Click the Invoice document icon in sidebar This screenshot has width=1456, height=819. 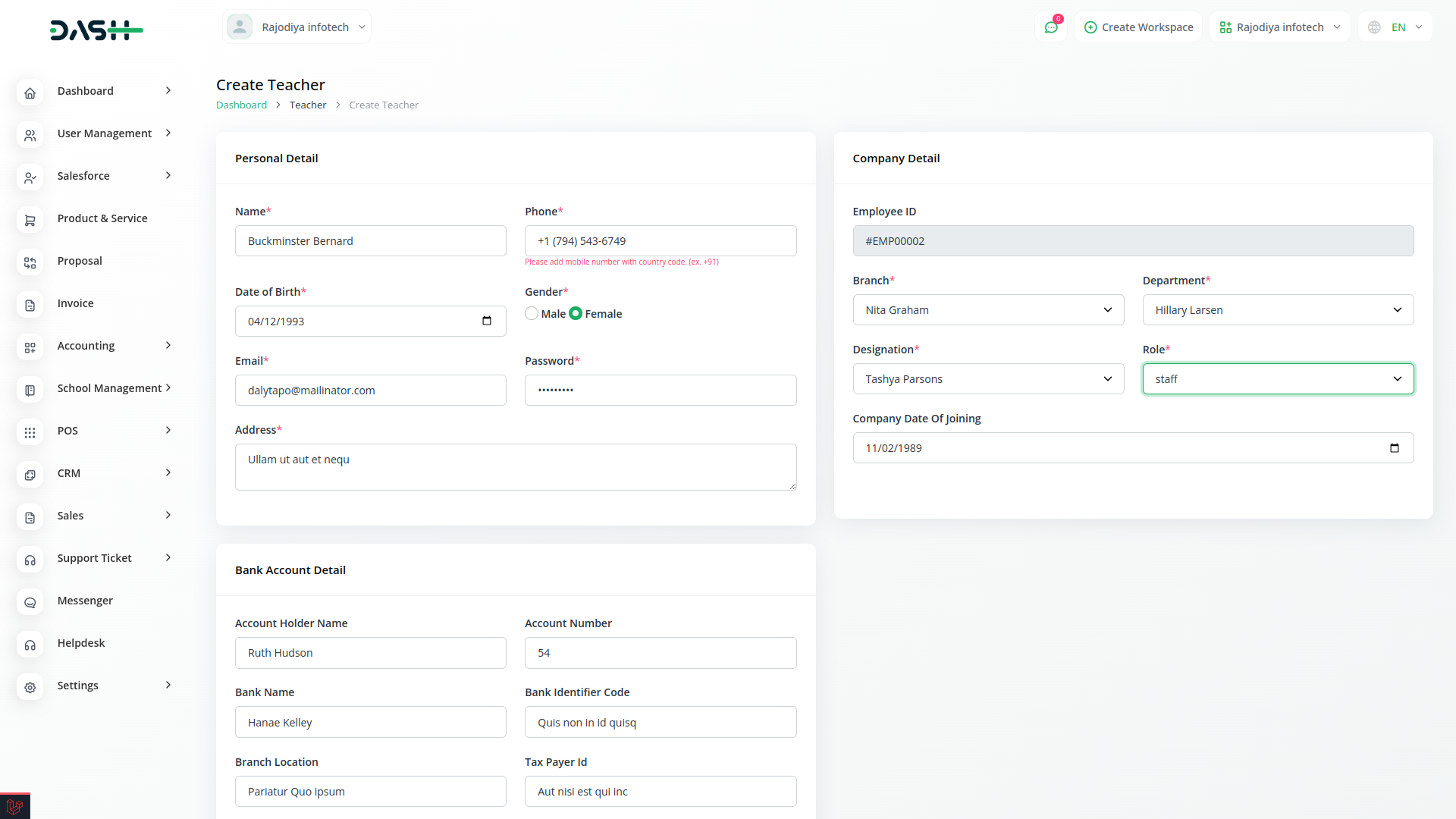(x=30, y=305)
